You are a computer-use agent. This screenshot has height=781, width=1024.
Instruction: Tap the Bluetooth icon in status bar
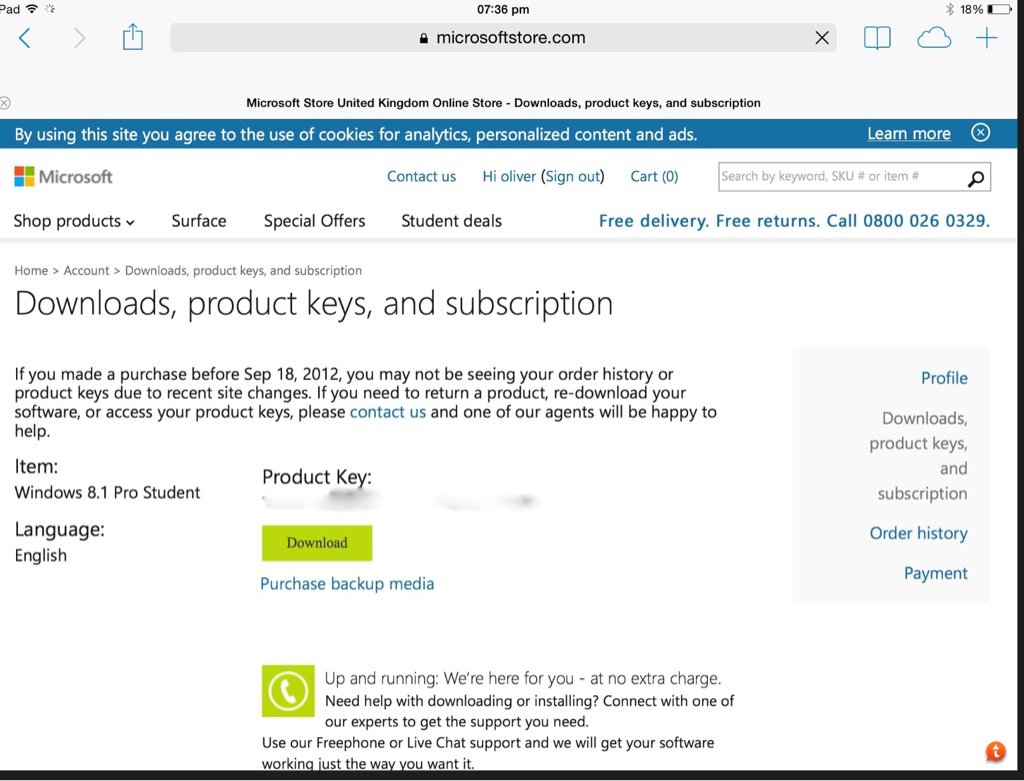tap(950, 9)
